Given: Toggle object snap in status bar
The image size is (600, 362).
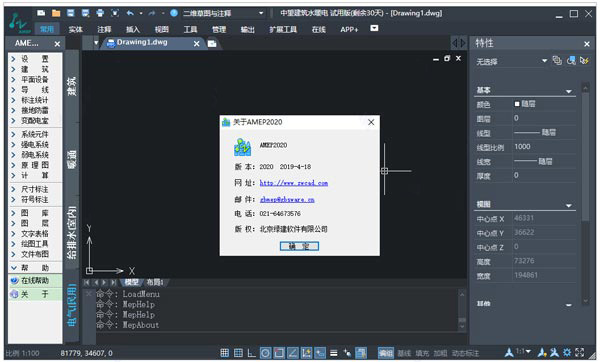Looking at the screenshot, I should tap(279, 352).
